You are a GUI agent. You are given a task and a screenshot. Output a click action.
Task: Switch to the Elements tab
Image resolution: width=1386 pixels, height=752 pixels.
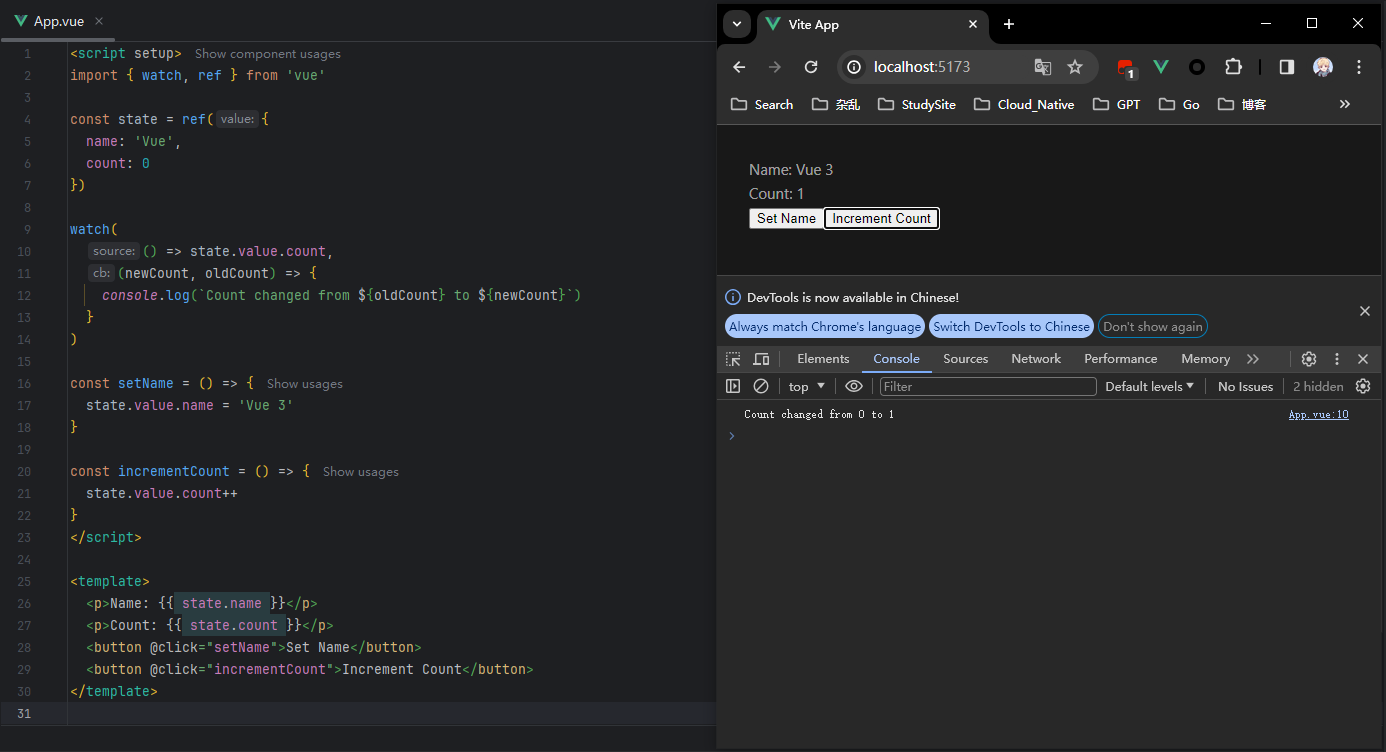click(x=823, y=359)
